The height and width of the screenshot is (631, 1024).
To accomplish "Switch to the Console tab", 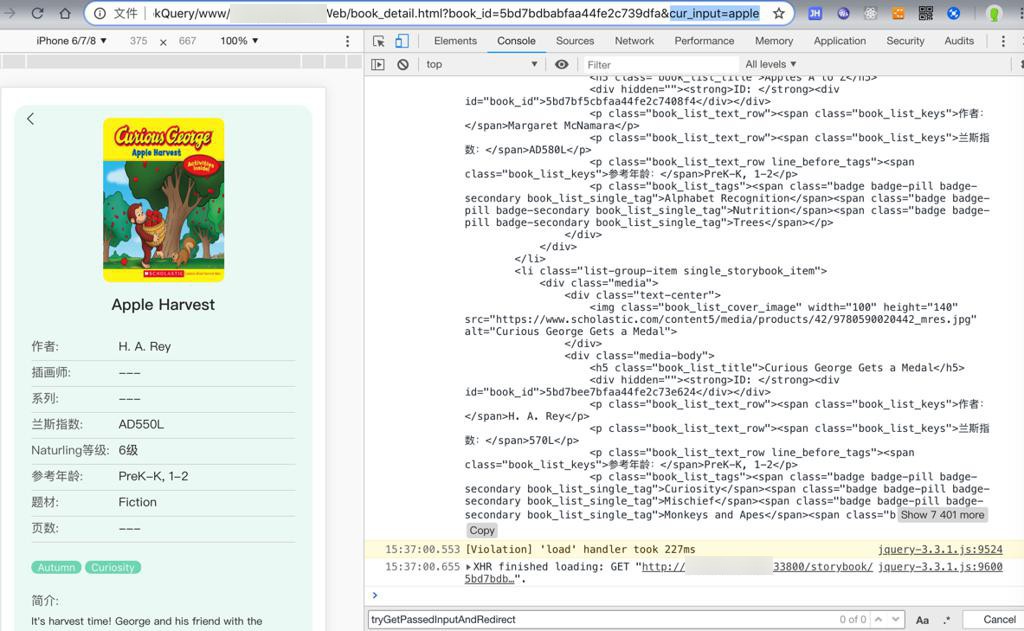I will pos(516,40).
